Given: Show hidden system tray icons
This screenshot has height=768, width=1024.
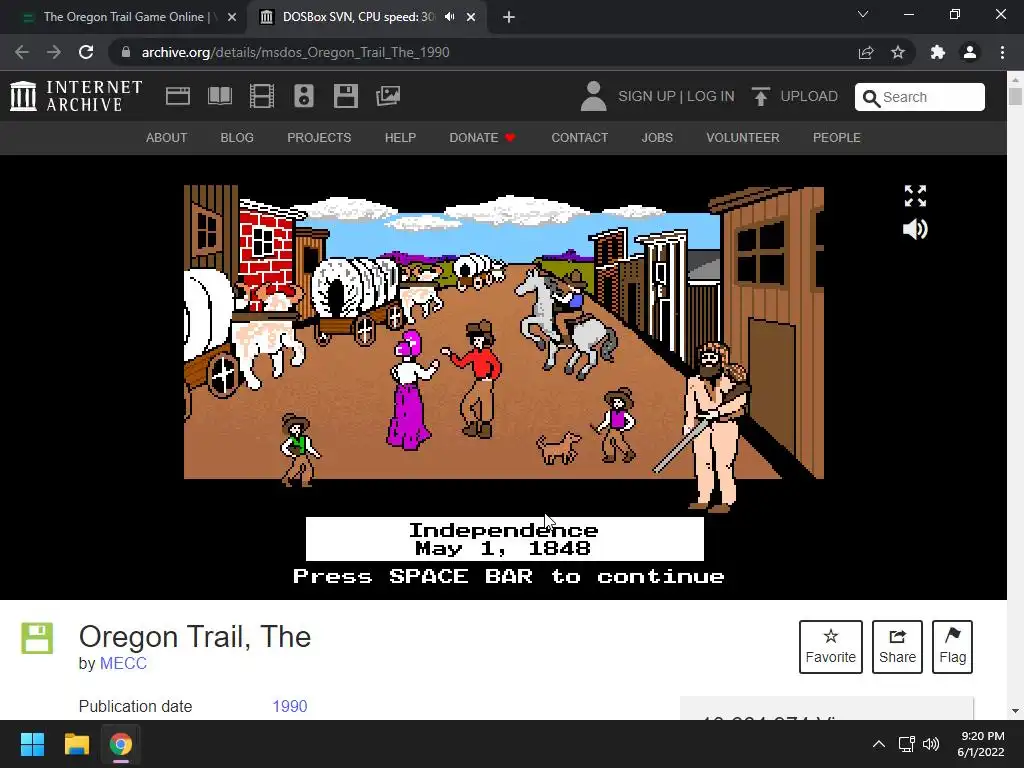Looking at the screenshot, I should tap(879, 744).
